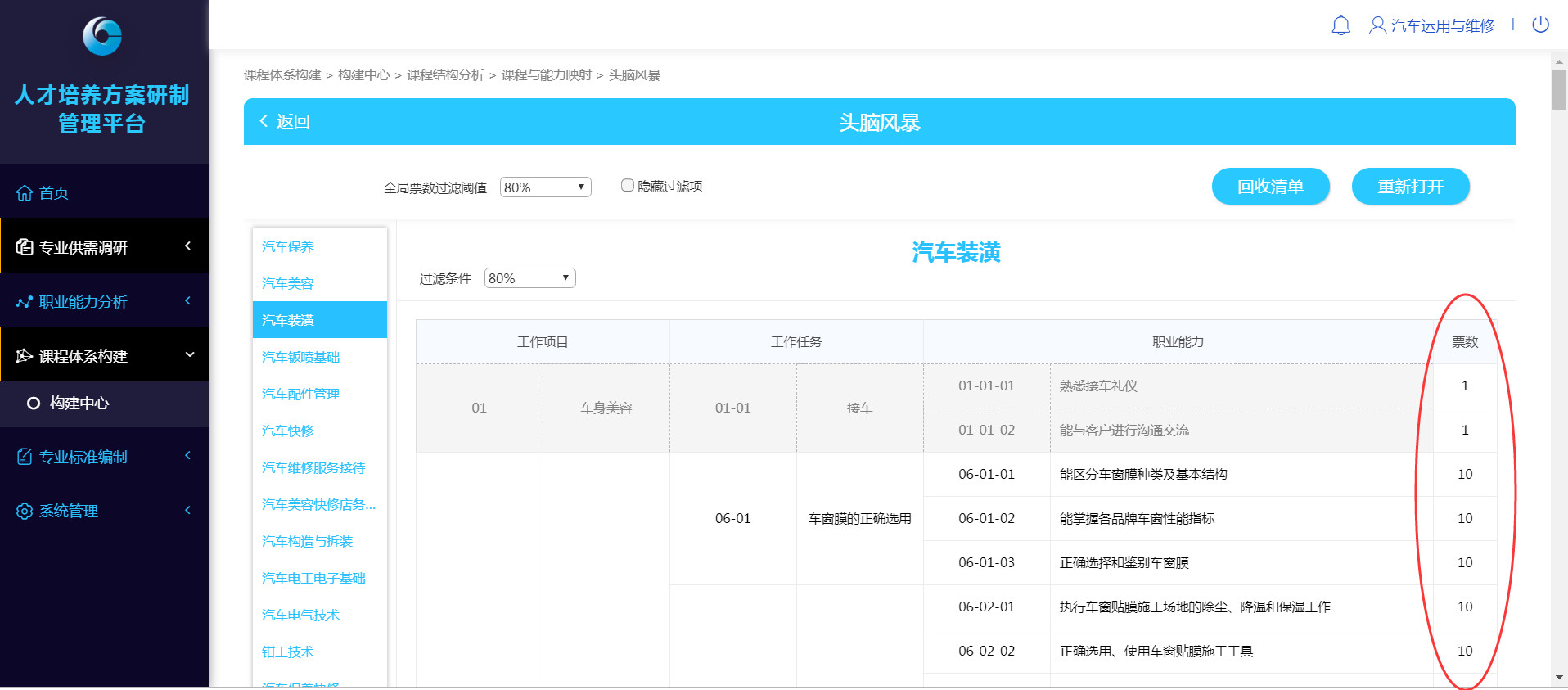Click the 专业标准编制 edit icon

click(x=25, y=457)
